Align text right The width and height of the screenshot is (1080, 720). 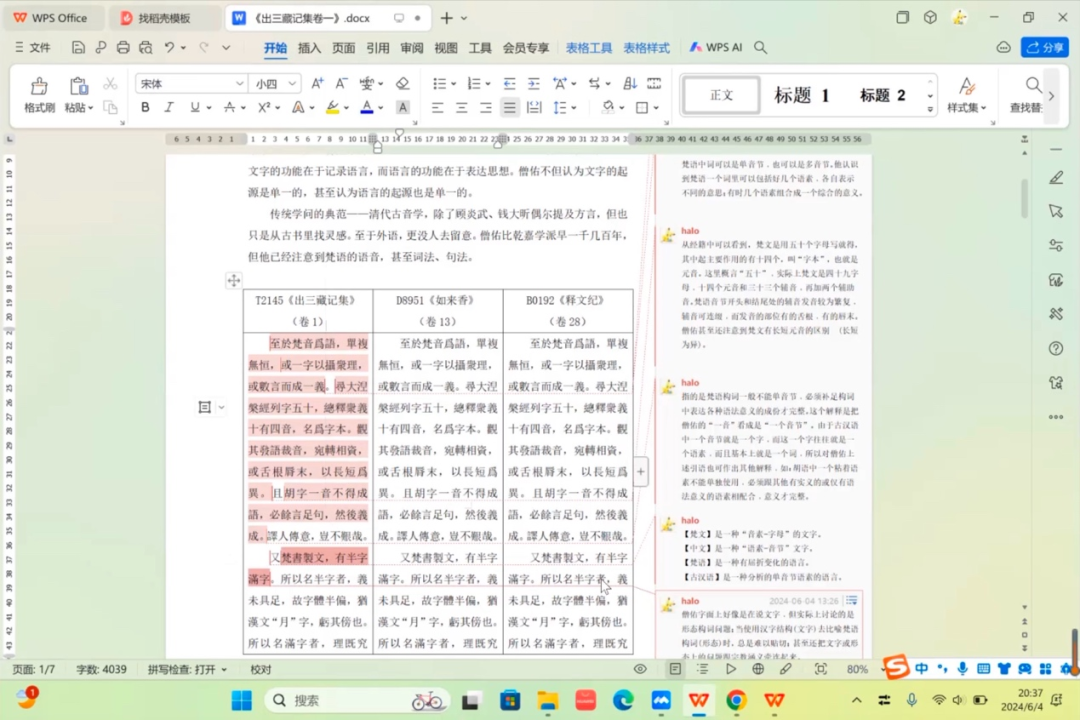click(x=486, y=107)
